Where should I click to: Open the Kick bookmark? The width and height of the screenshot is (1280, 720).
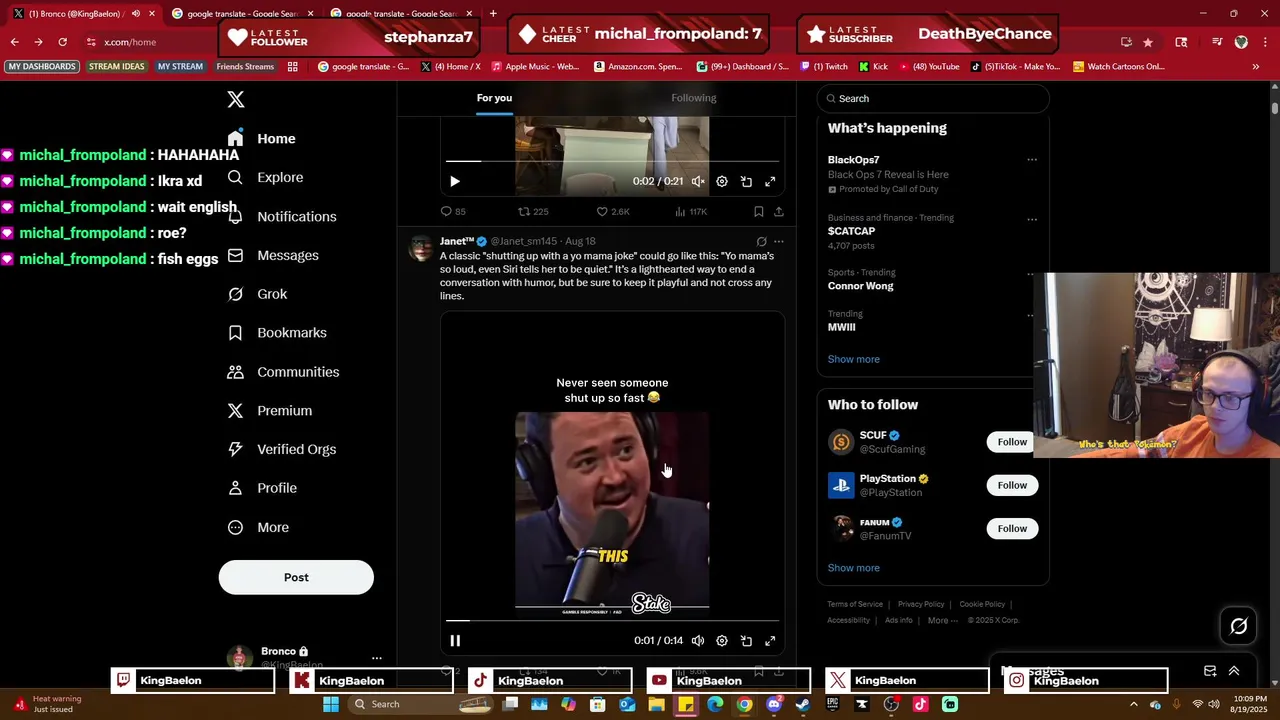pyautogui.click(x=873, y=67)
